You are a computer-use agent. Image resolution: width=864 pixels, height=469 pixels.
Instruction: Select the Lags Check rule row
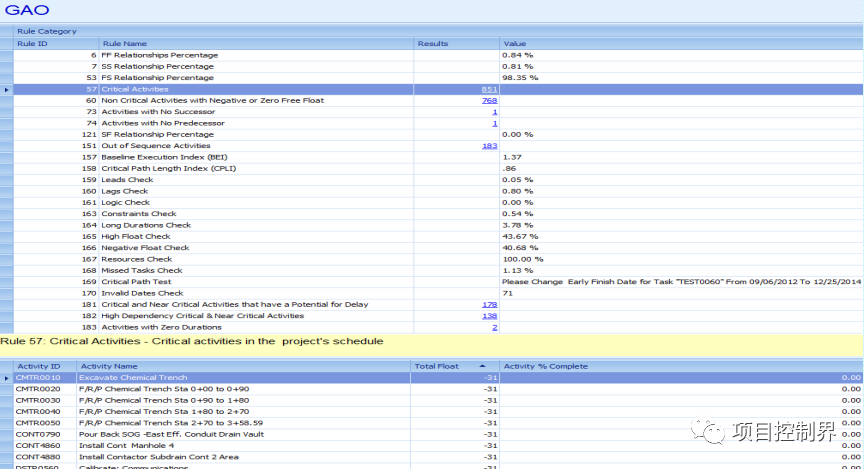[439, 191]
